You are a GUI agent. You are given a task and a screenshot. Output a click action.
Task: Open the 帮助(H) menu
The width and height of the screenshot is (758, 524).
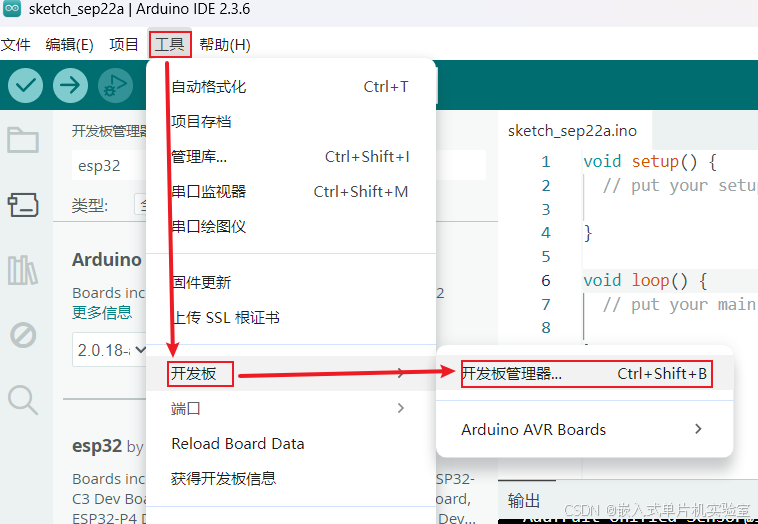click(225, 44)
